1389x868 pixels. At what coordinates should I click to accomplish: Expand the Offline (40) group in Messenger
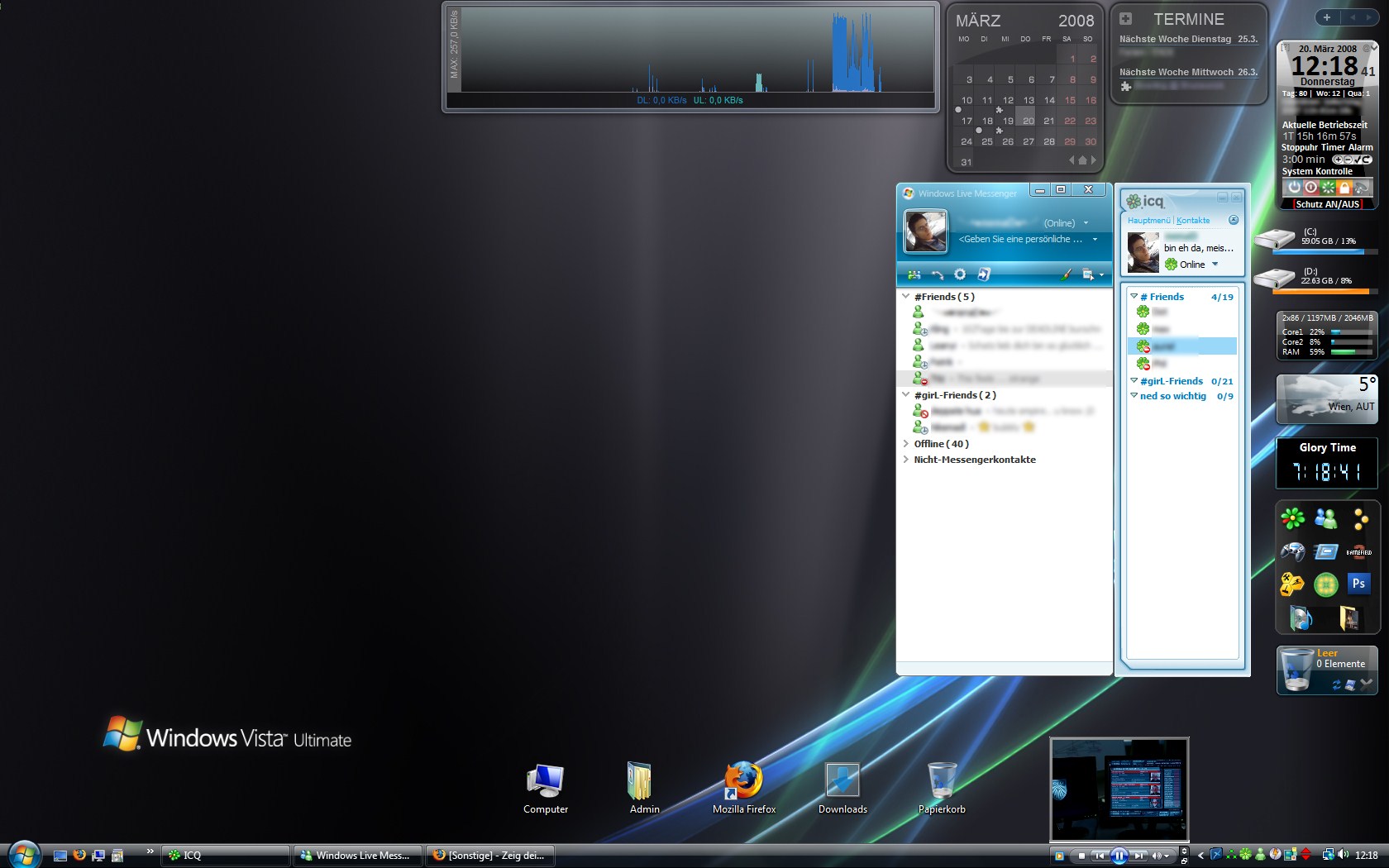tap(906, 443)
